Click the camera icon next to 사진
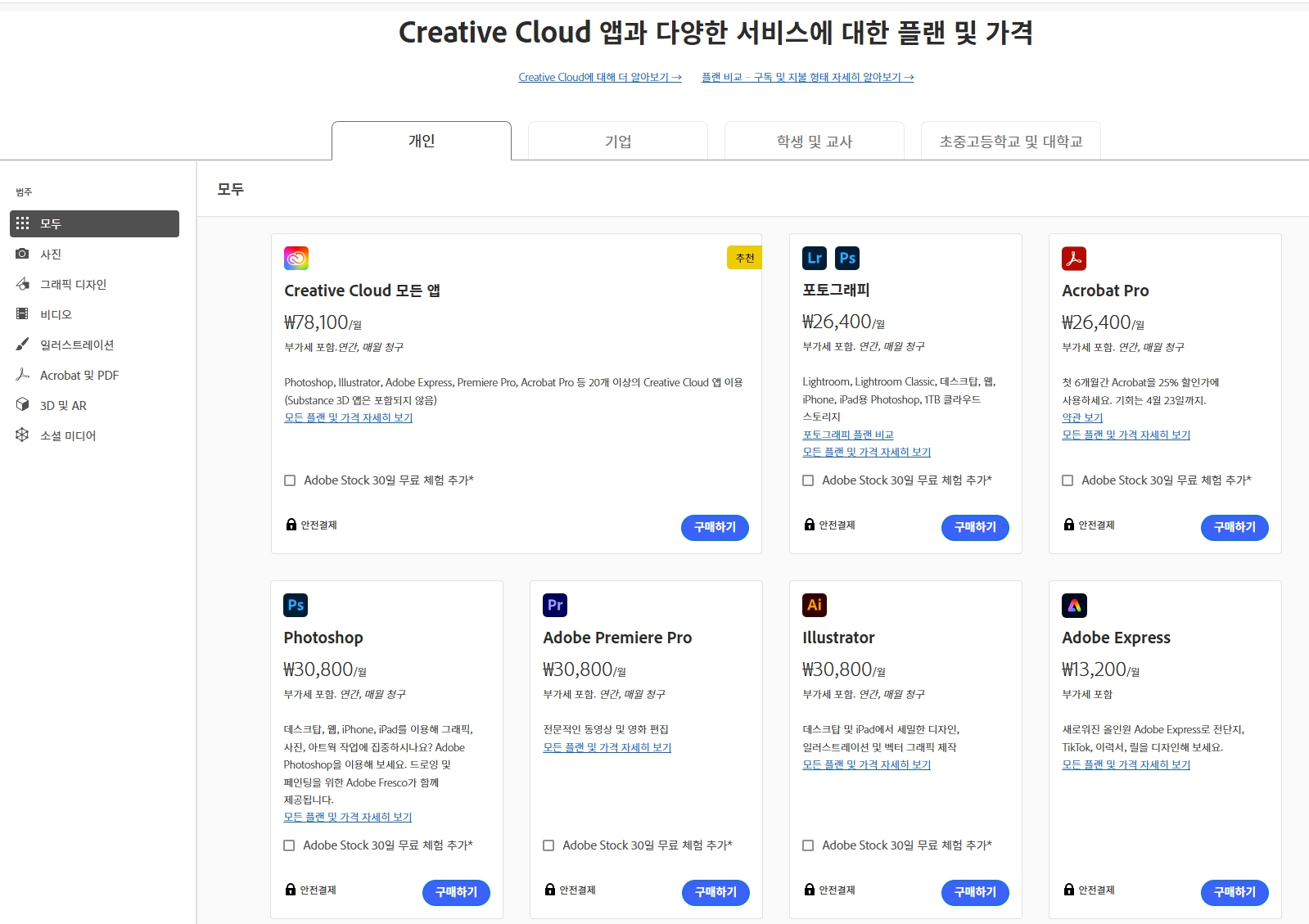This screenshot has width=1309, height=924. pyautogui.click(x=22, y=254)
